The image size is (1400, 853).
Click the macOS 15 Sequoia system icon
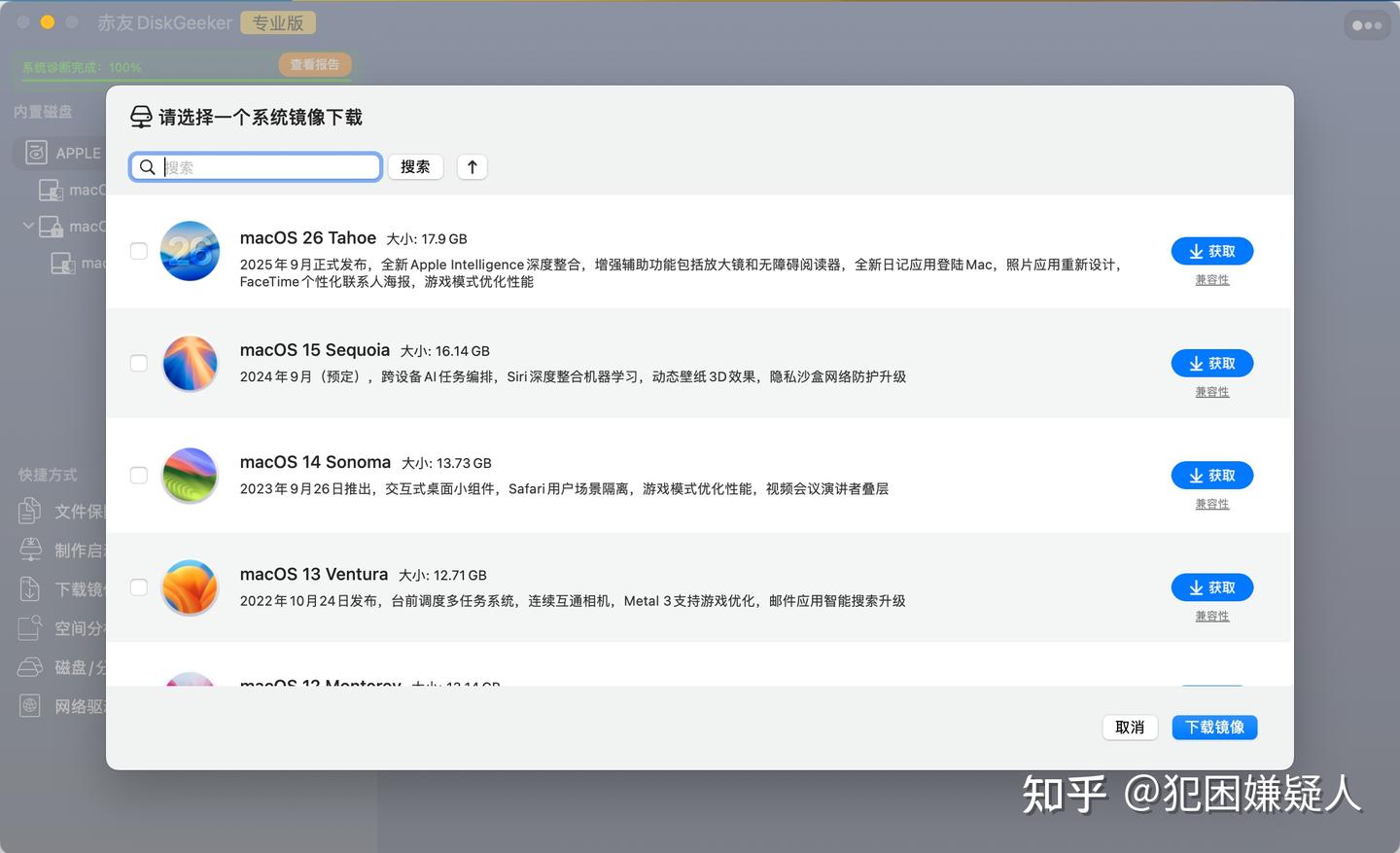[190, 363]
